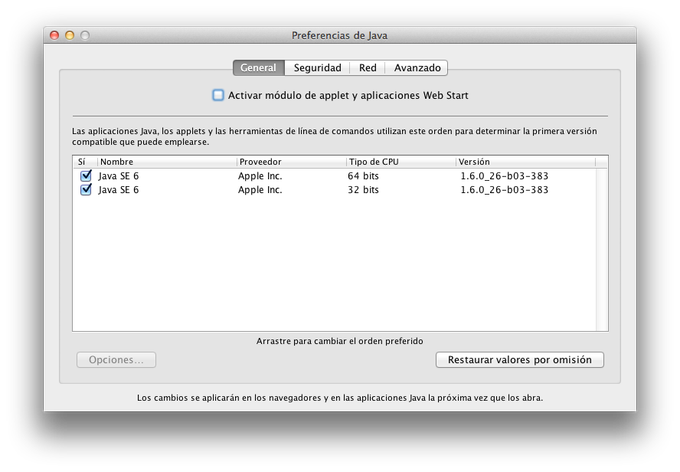Sort list by Proveedor column header
The height and width of the screenshot is (472, 680).
click(x=292, y=162)
